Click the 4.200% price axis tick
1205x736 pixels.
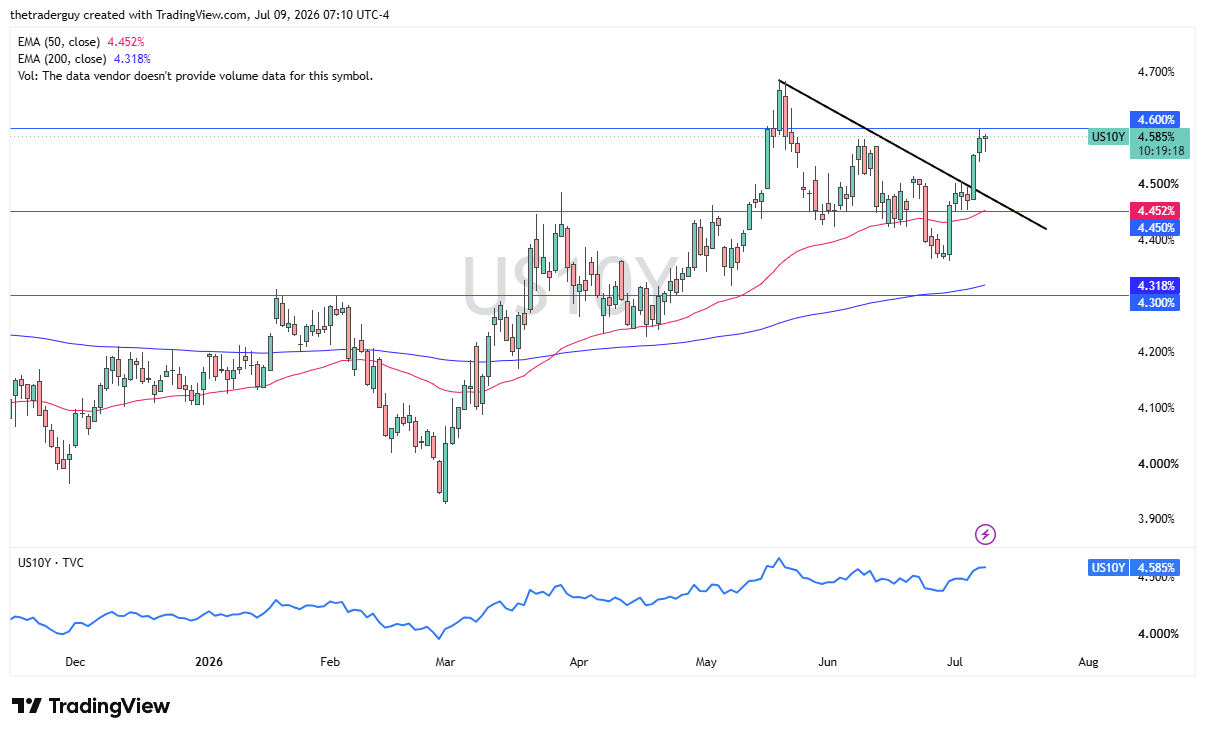[1157, 352]
